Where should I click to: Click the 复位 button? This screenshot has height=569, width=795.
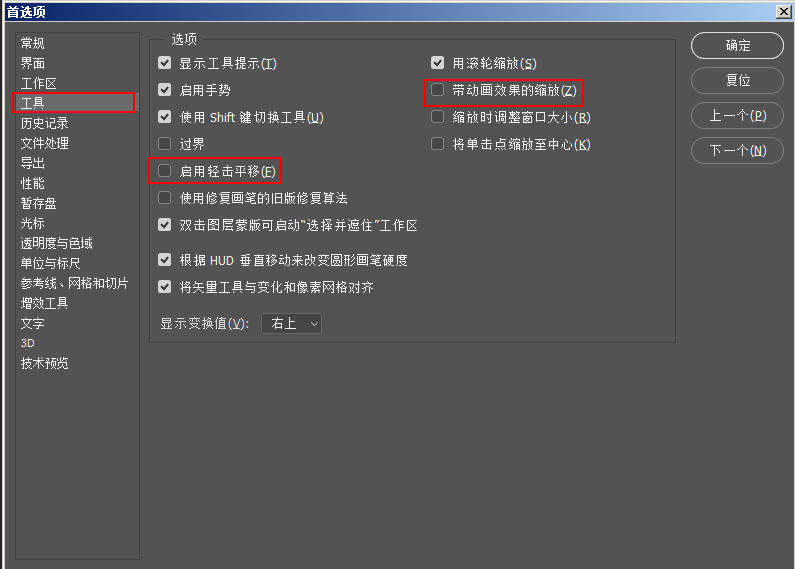(737, 81)
